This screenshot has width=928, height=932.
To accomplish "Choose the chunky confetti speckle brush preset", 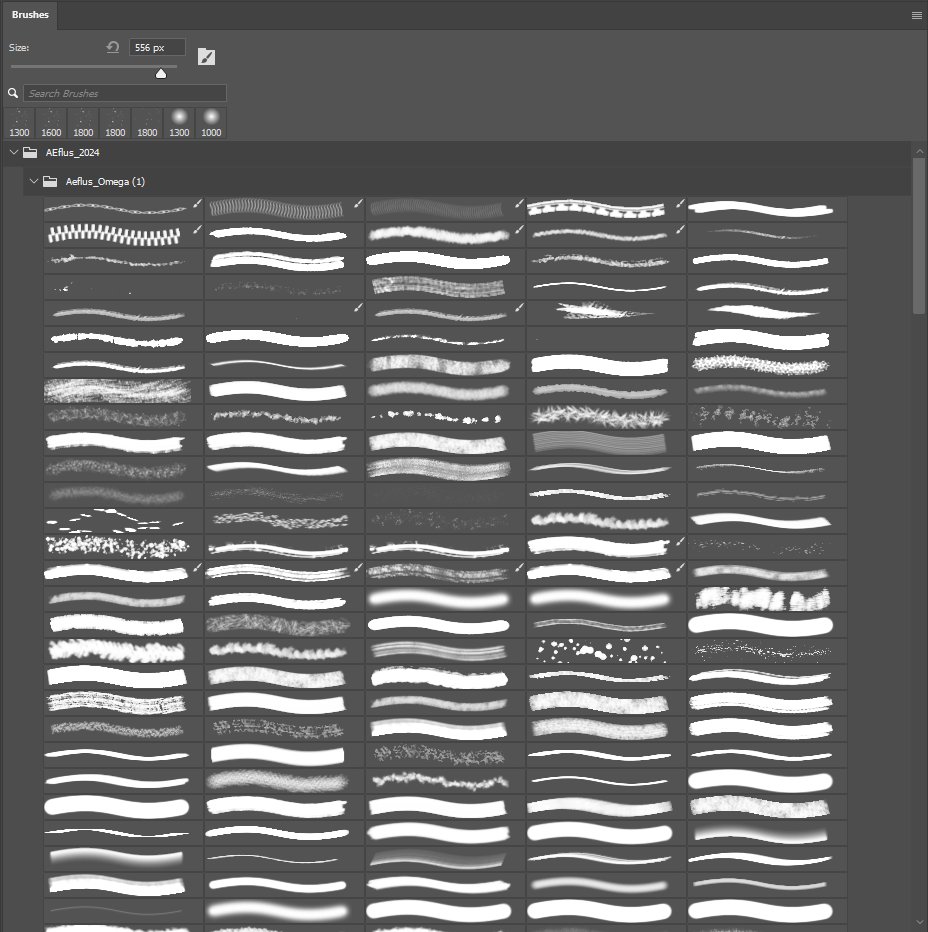I will pos(123,547).
